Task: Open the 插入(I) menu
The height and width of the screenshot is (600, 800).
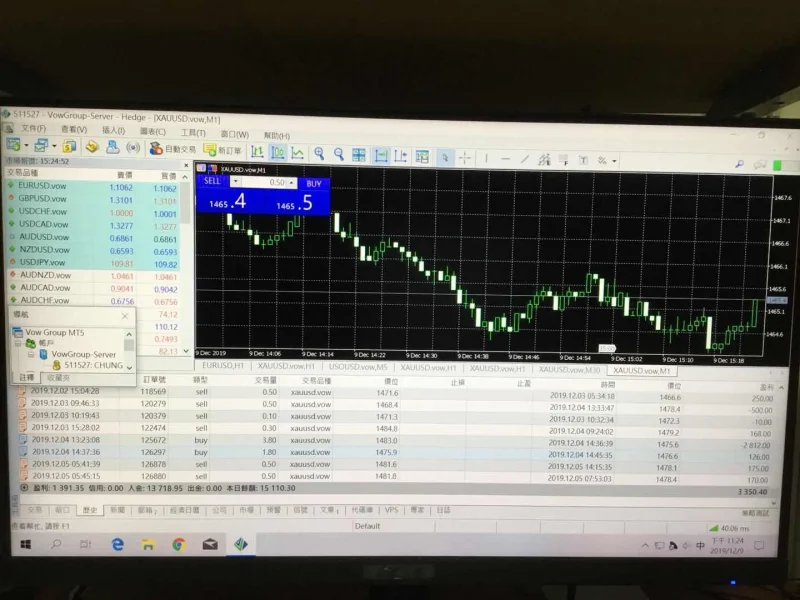Action: coord(113,130)
